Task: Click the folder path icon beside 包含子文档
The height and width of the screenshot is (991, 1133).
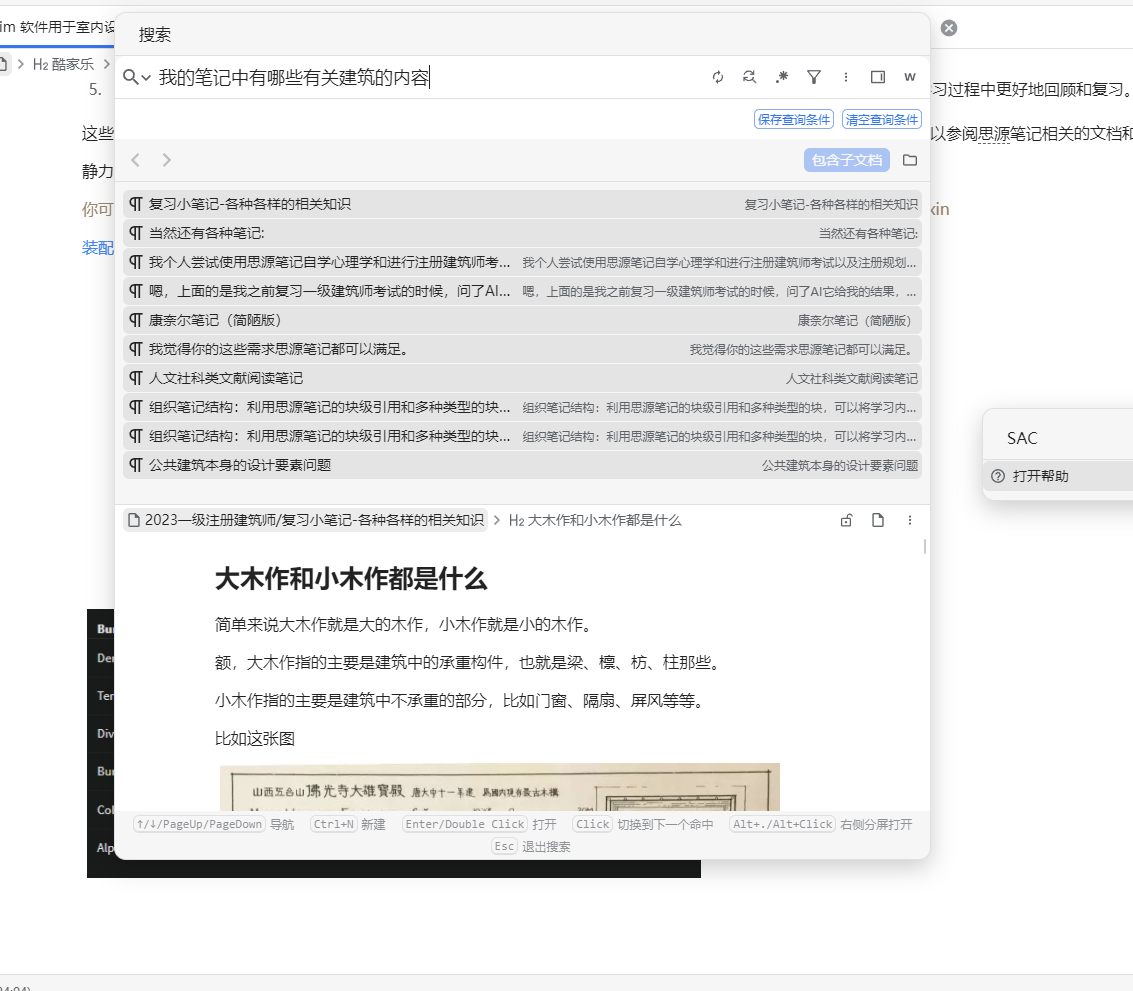Action: tap(909, 160)
